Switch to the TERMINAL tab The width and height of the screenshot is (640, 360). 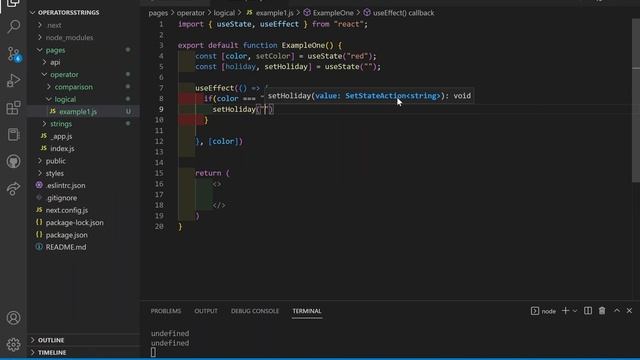pyautogui.click(x=307, y=311)
